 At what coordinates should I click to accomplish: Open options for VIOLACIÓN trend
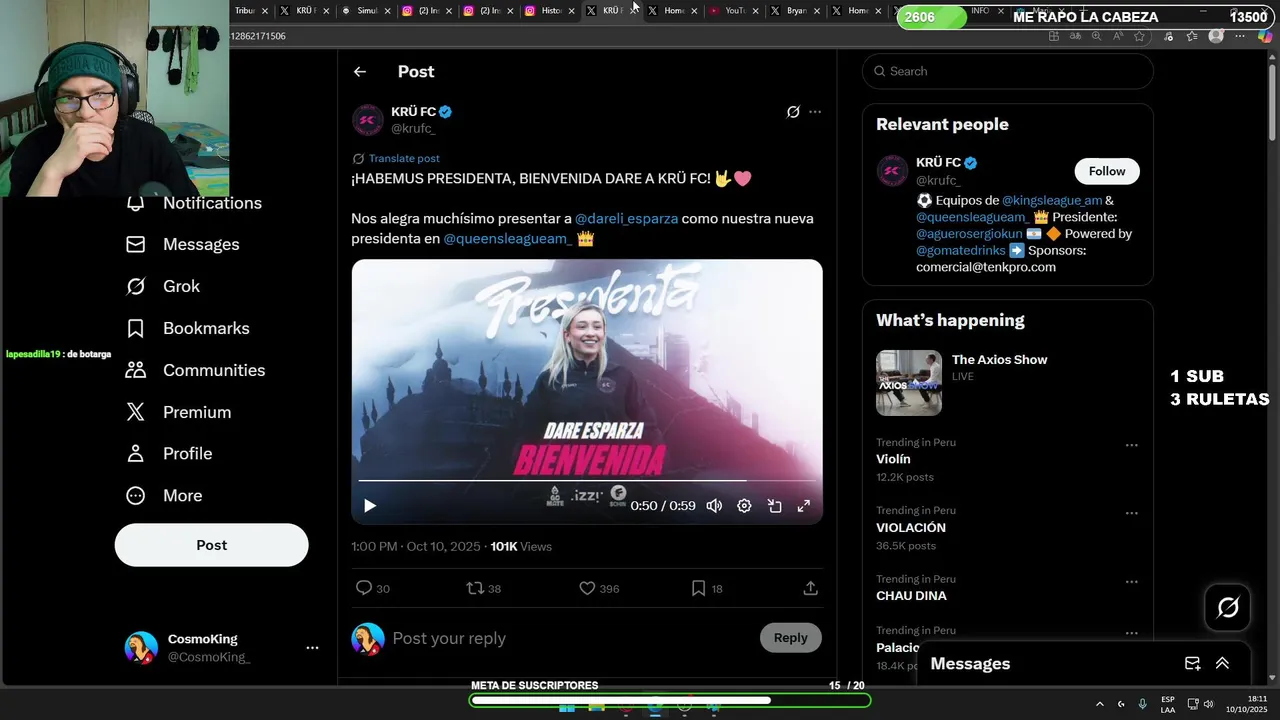1131,513
